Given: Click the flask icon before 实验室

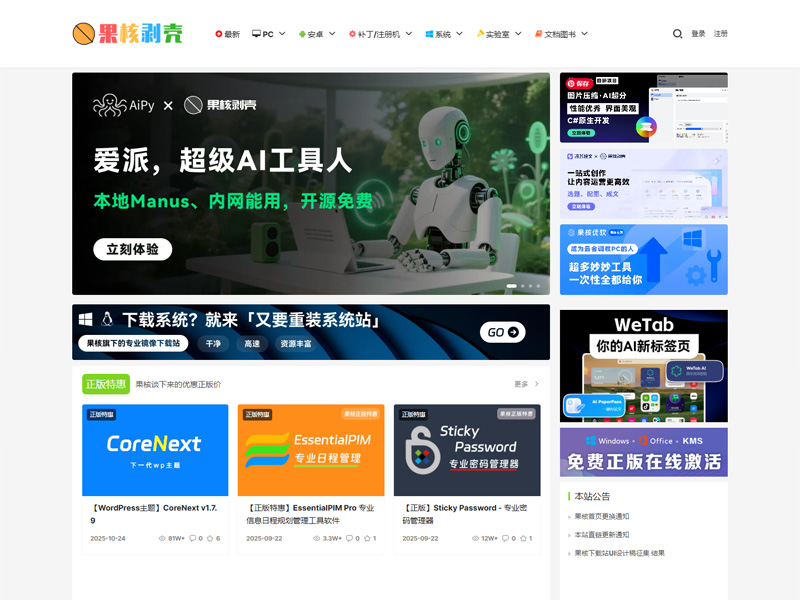Looking at the screenshot, I should point(481,33).
